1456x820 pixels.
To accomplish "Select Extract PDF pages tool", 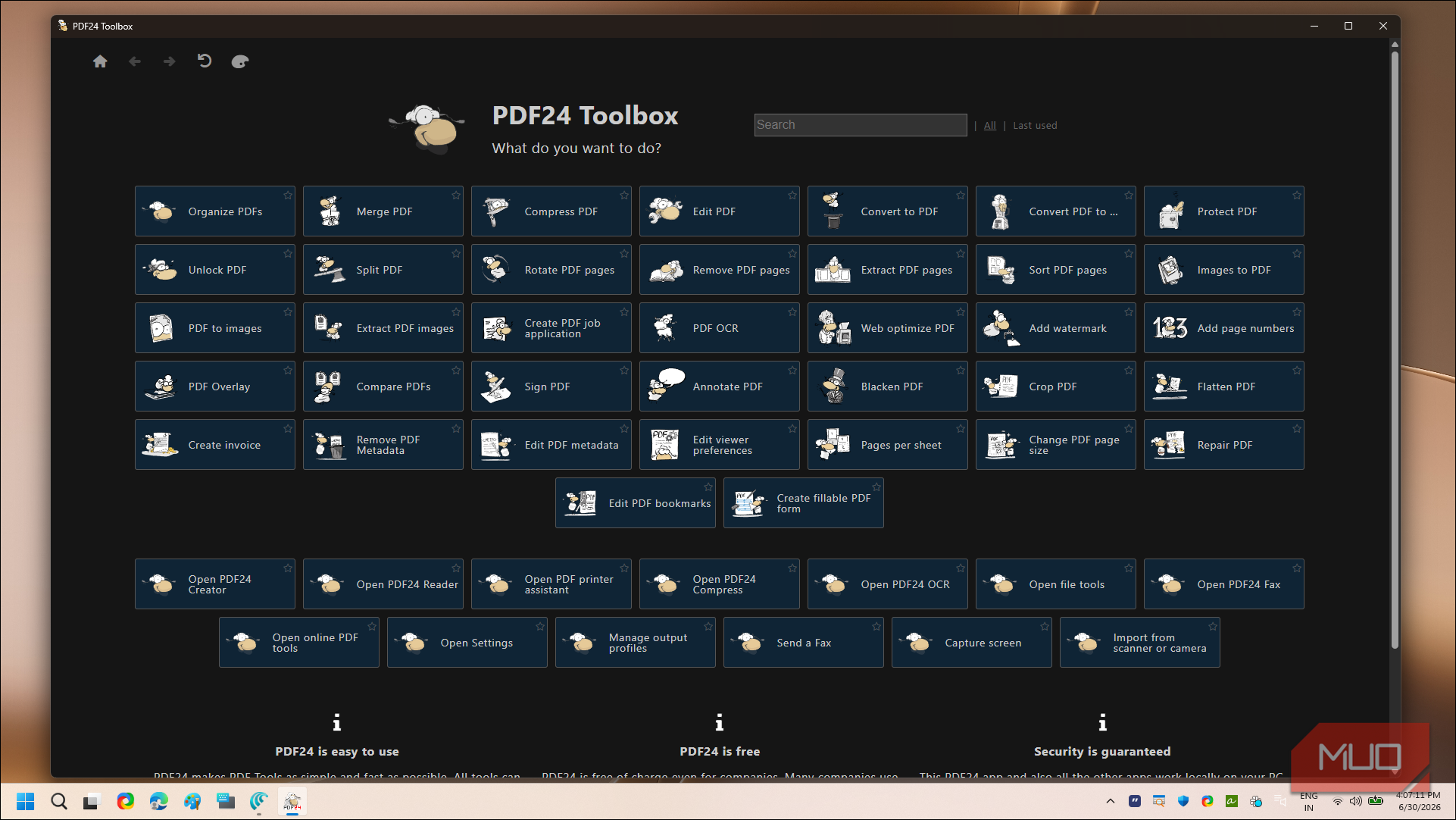I will (888, 270).
